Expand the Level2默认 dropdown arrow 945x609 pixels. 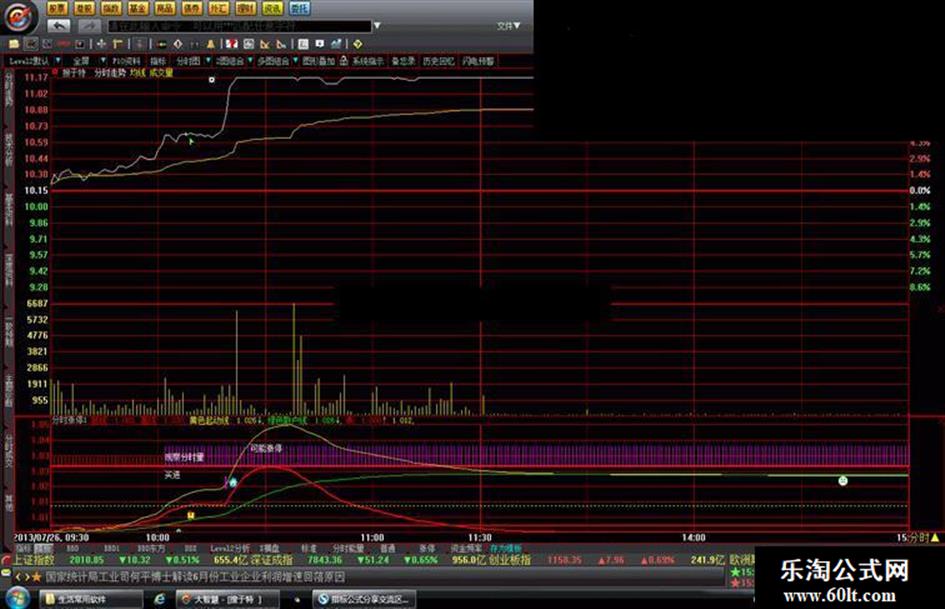pyautogui.click(x=58, y=61)
